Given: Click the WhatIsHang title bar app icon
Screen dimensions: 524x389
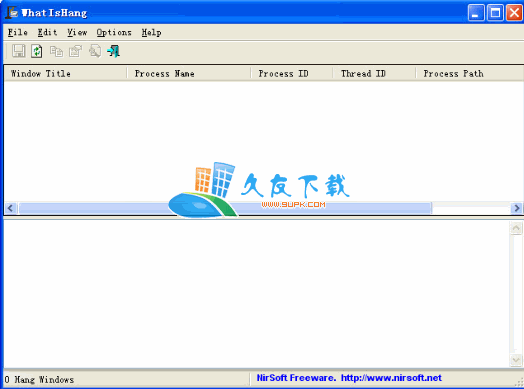Looking at the screenshot, I should pos(12,12).
